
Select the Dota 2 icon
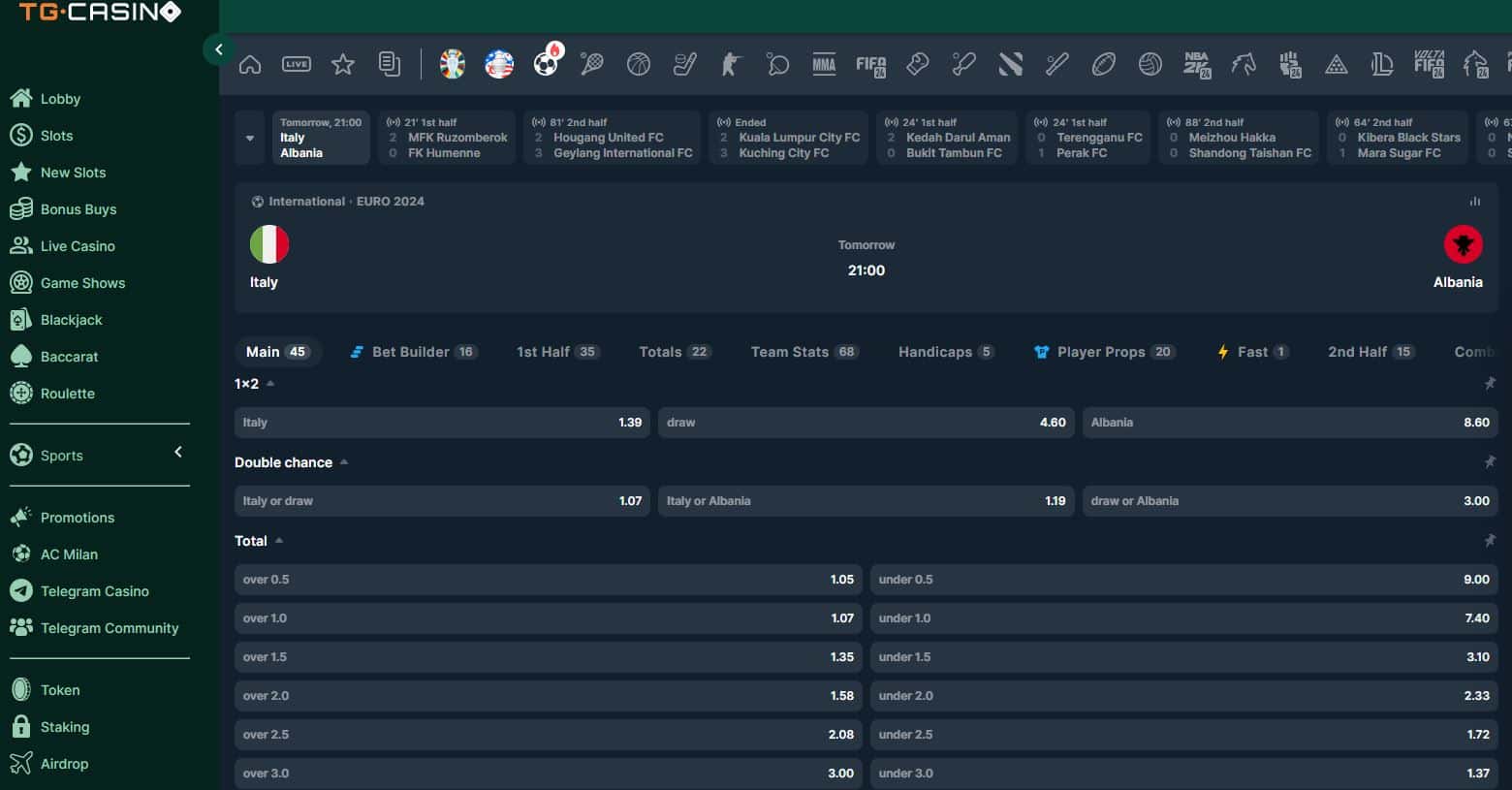pos(1011,65)
